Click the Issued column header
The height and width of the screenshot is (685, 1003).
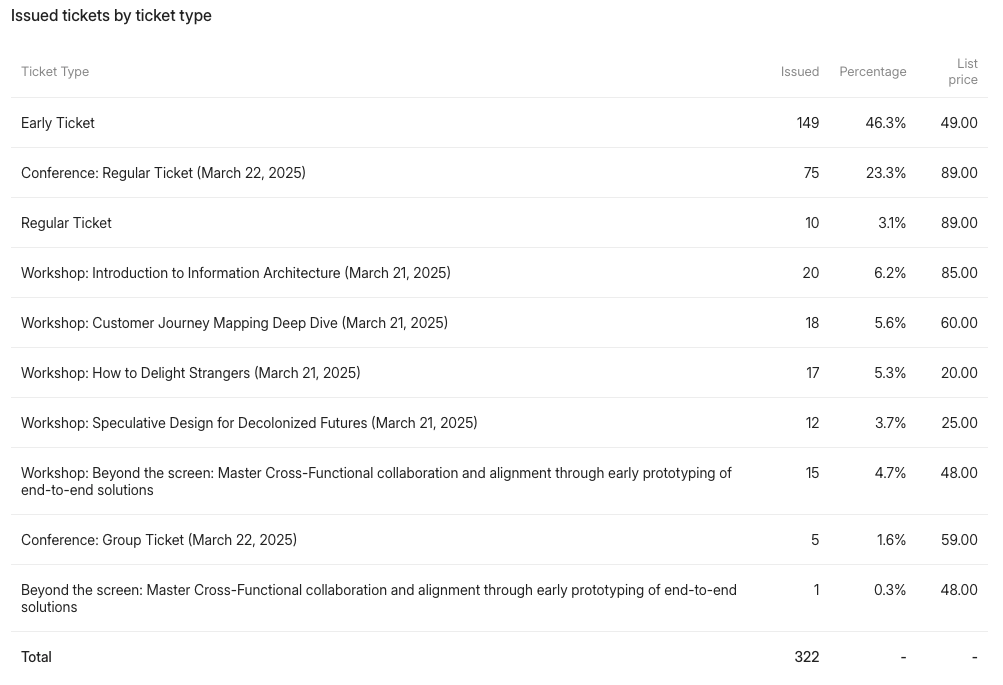[x=799, y=72]
